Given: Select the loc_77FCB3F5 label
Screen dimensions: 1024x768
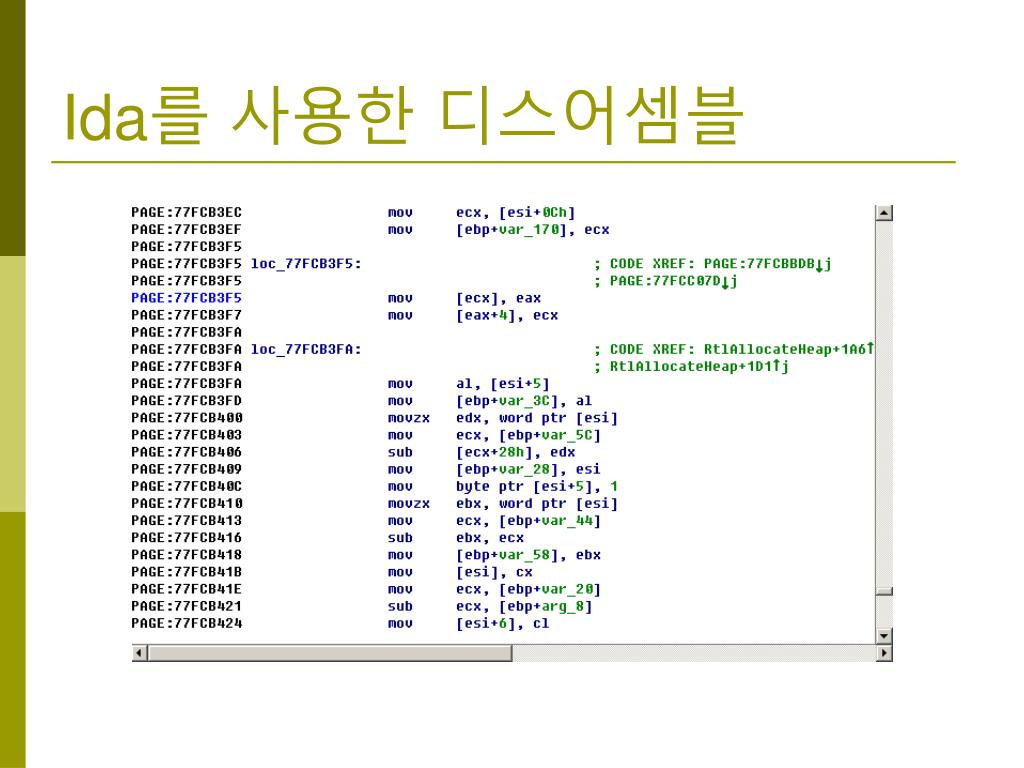Looking at the screenshot, I should [306, 264].
